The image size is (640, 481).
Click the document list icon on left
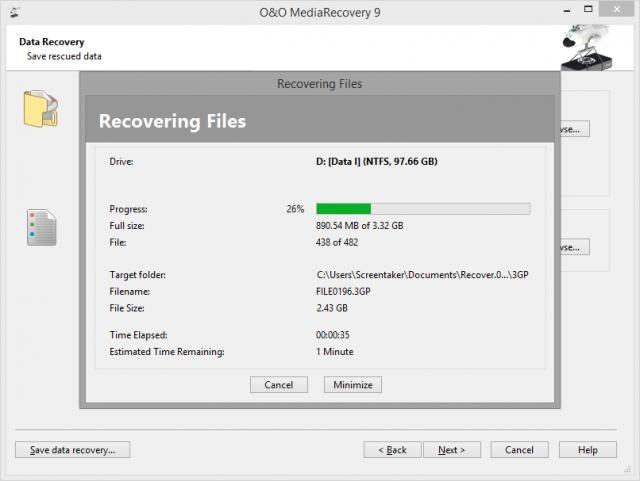pos(41,227)
